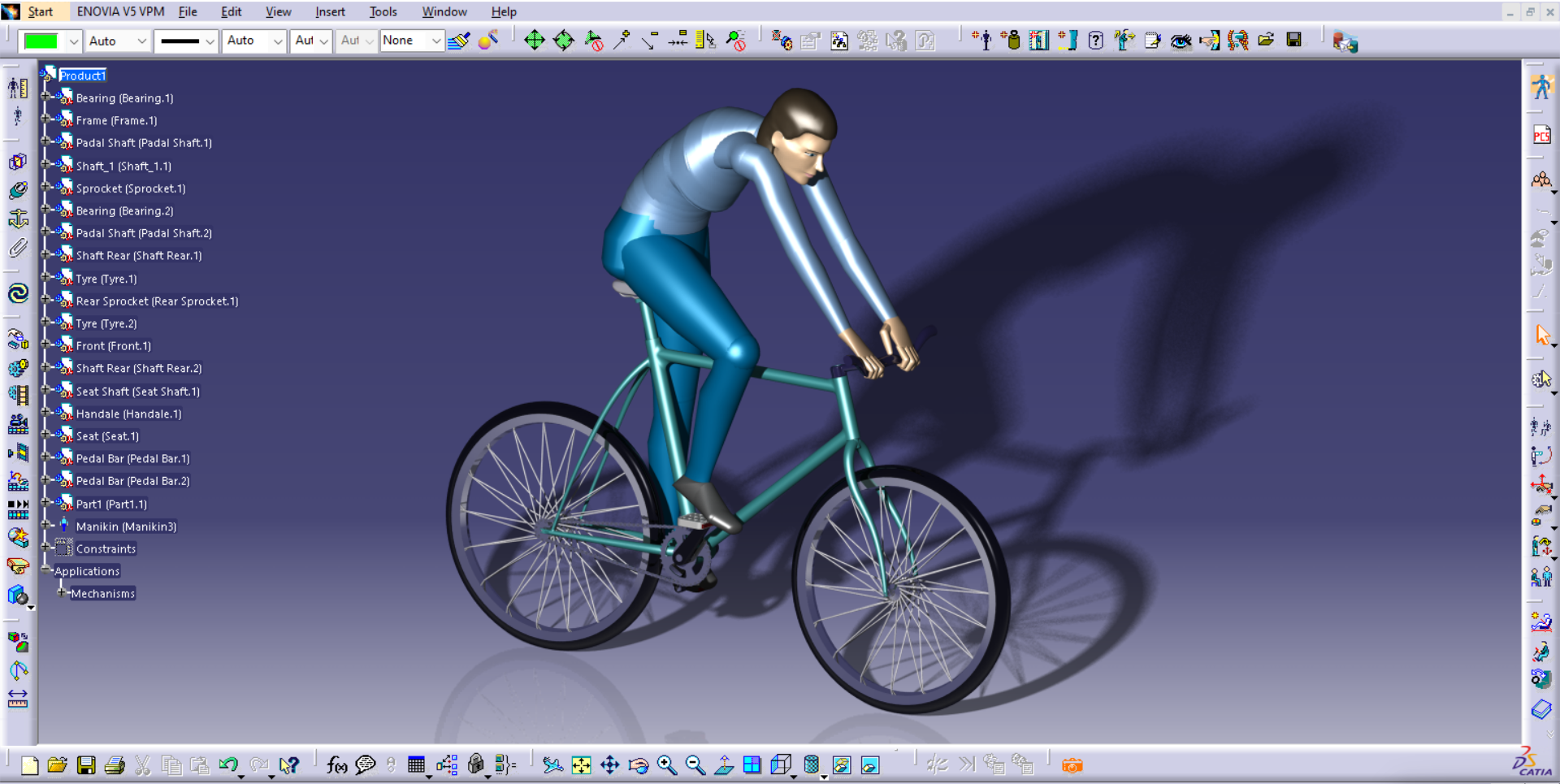This screenshot has width=1560, height=784.
Task: Click the green color swatch
Action: (x=41, y=41)
